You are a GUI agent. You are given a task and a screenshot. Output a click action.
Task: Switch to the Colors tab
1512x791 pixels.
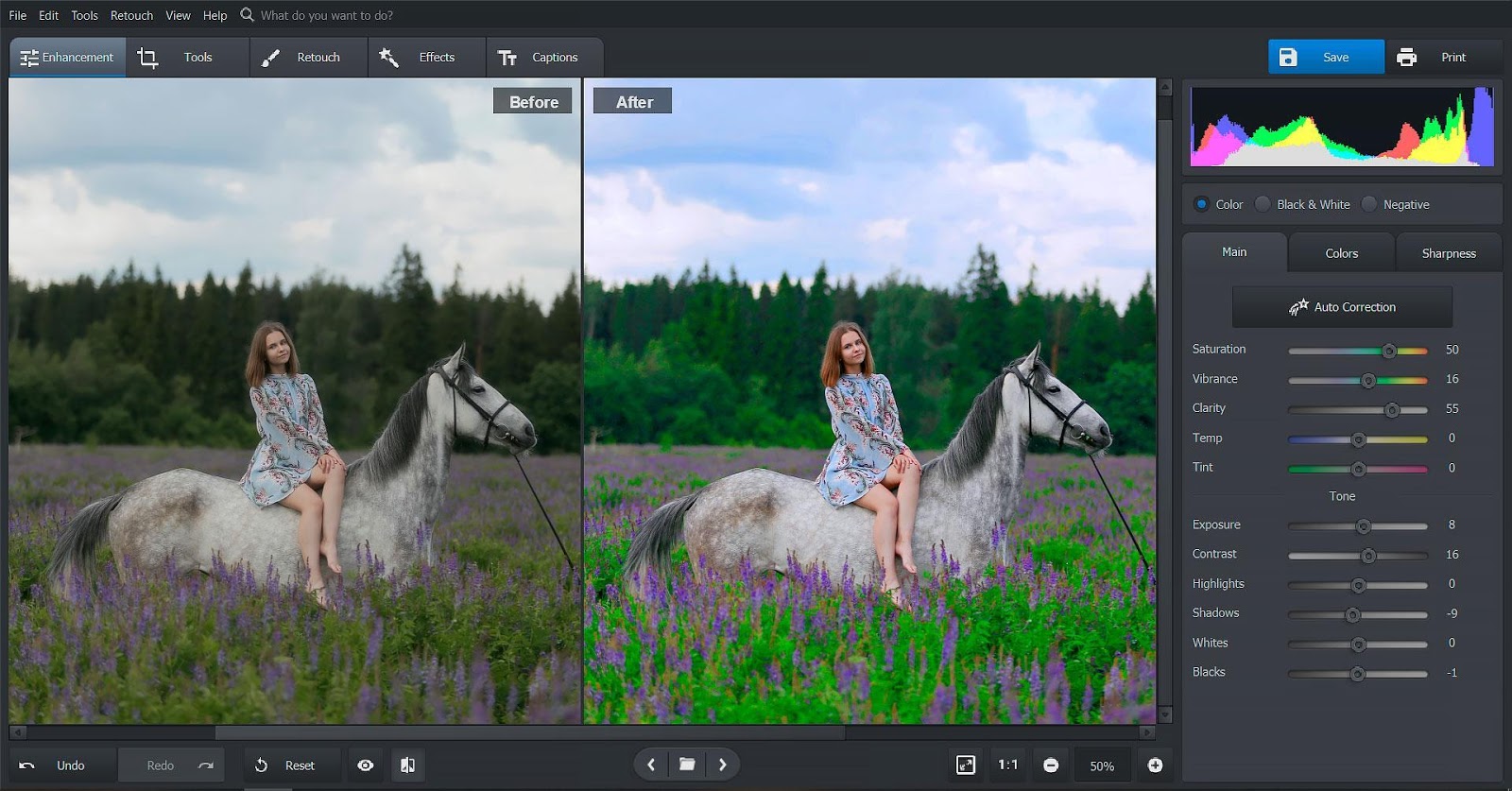click(x=1341, y=253)
